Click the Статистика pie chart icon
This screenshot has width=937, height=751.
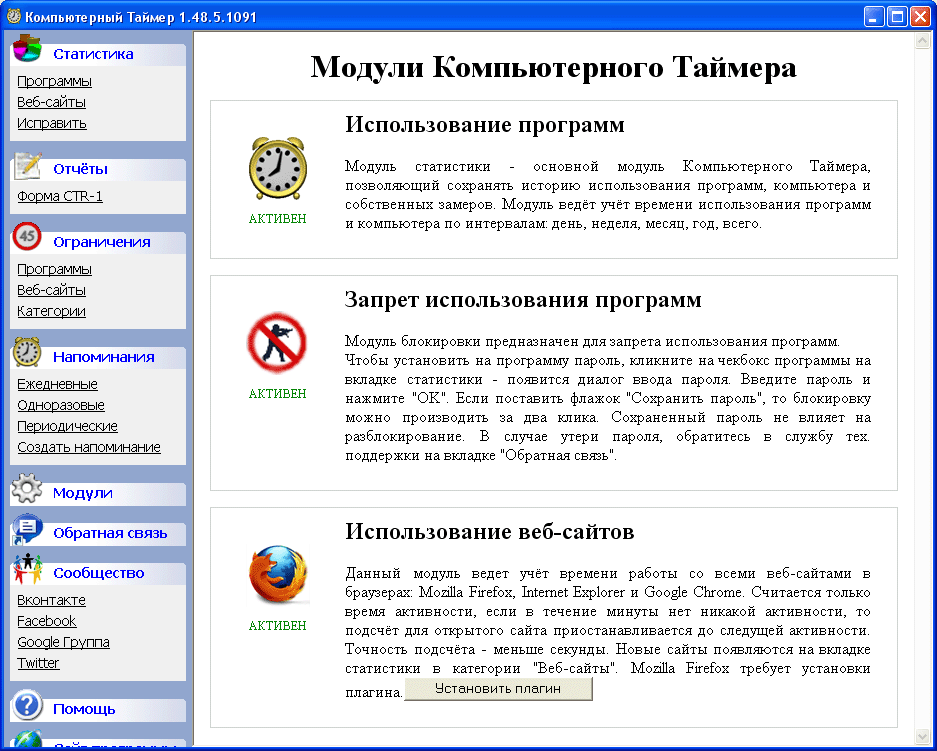(x=28, y=49)
